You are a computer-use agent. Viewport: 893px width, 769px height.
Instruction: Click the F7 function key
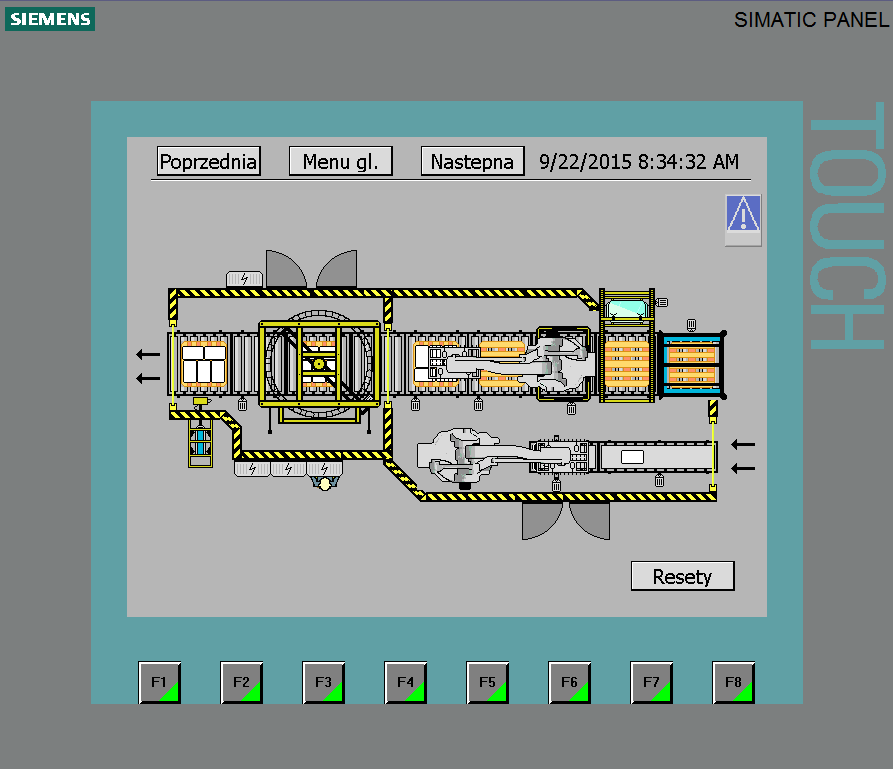(x=652, y=682)
